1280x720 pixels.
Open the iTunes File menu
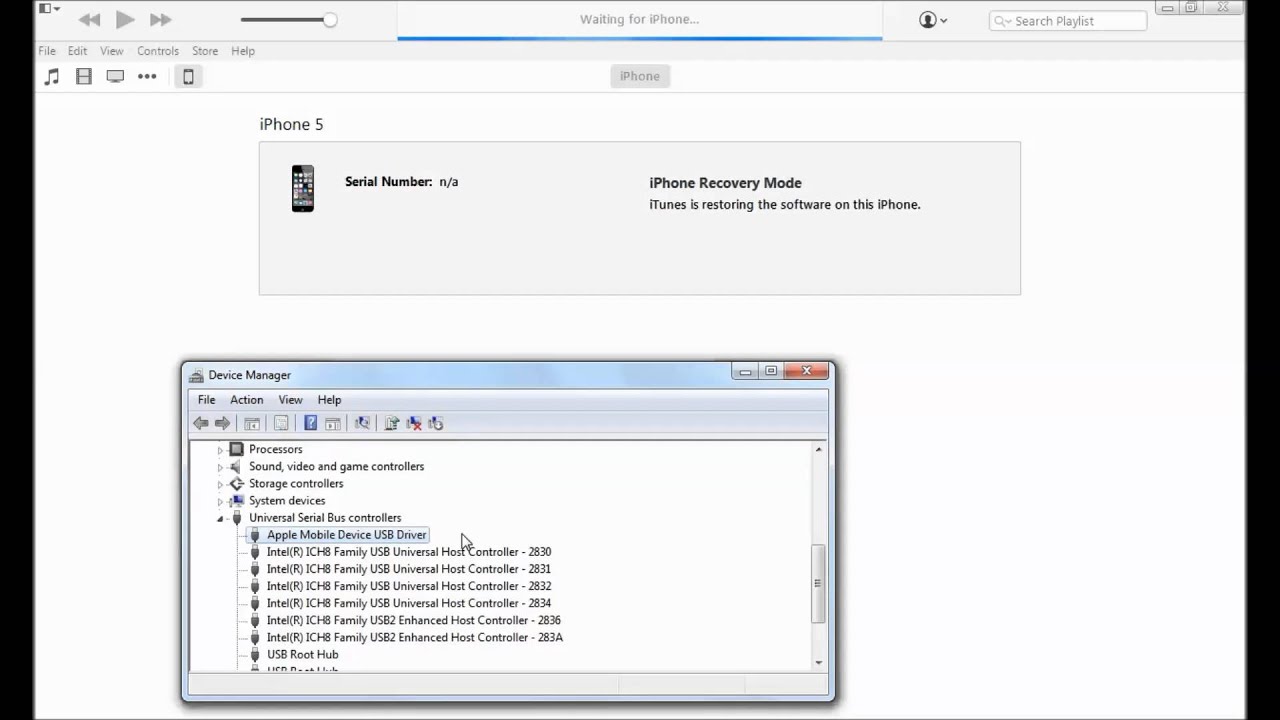(x=47, y=51)
